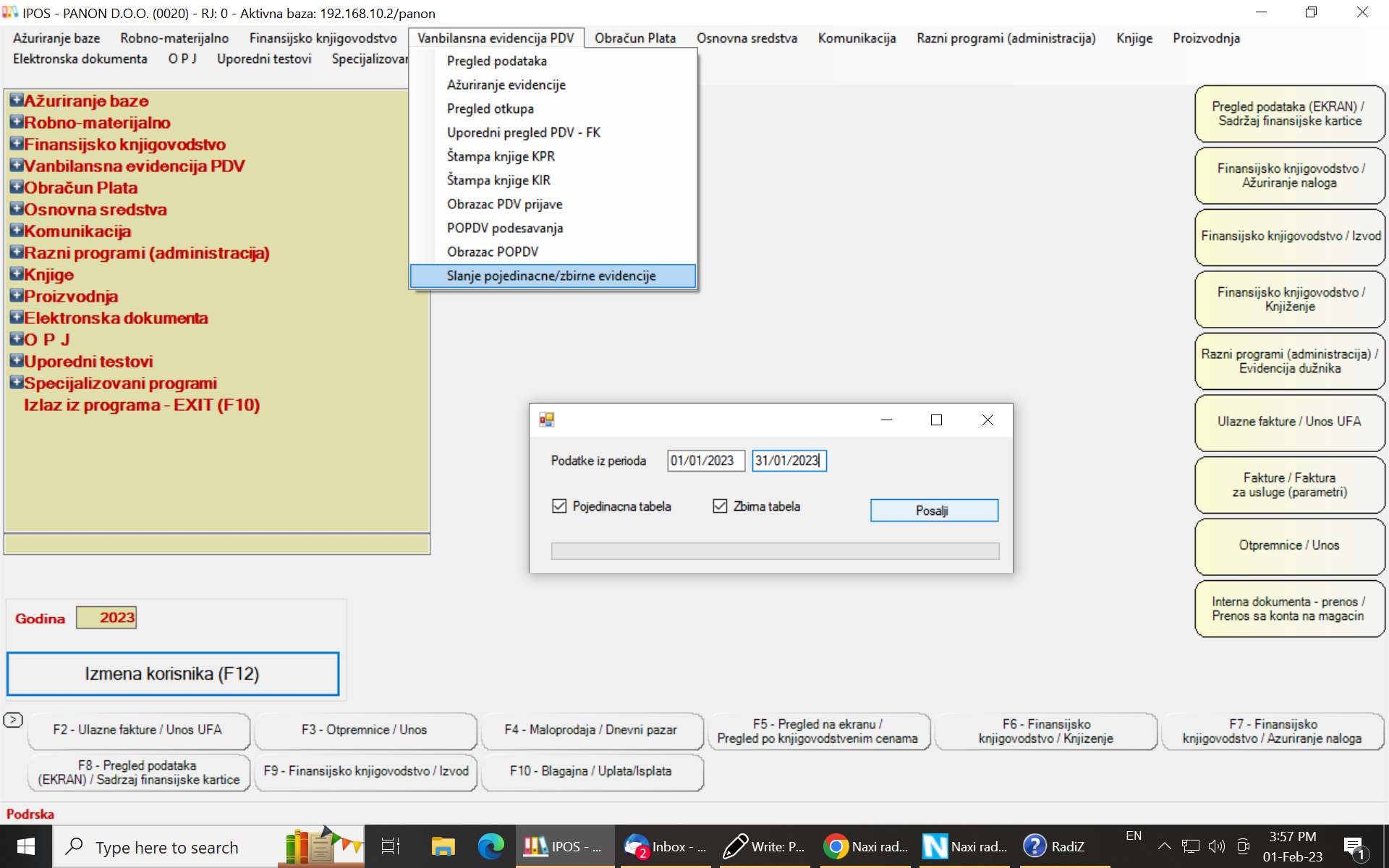Expand Elektronska dokumenta tree node
This screenshot has height=868, width=1389.
17,318
